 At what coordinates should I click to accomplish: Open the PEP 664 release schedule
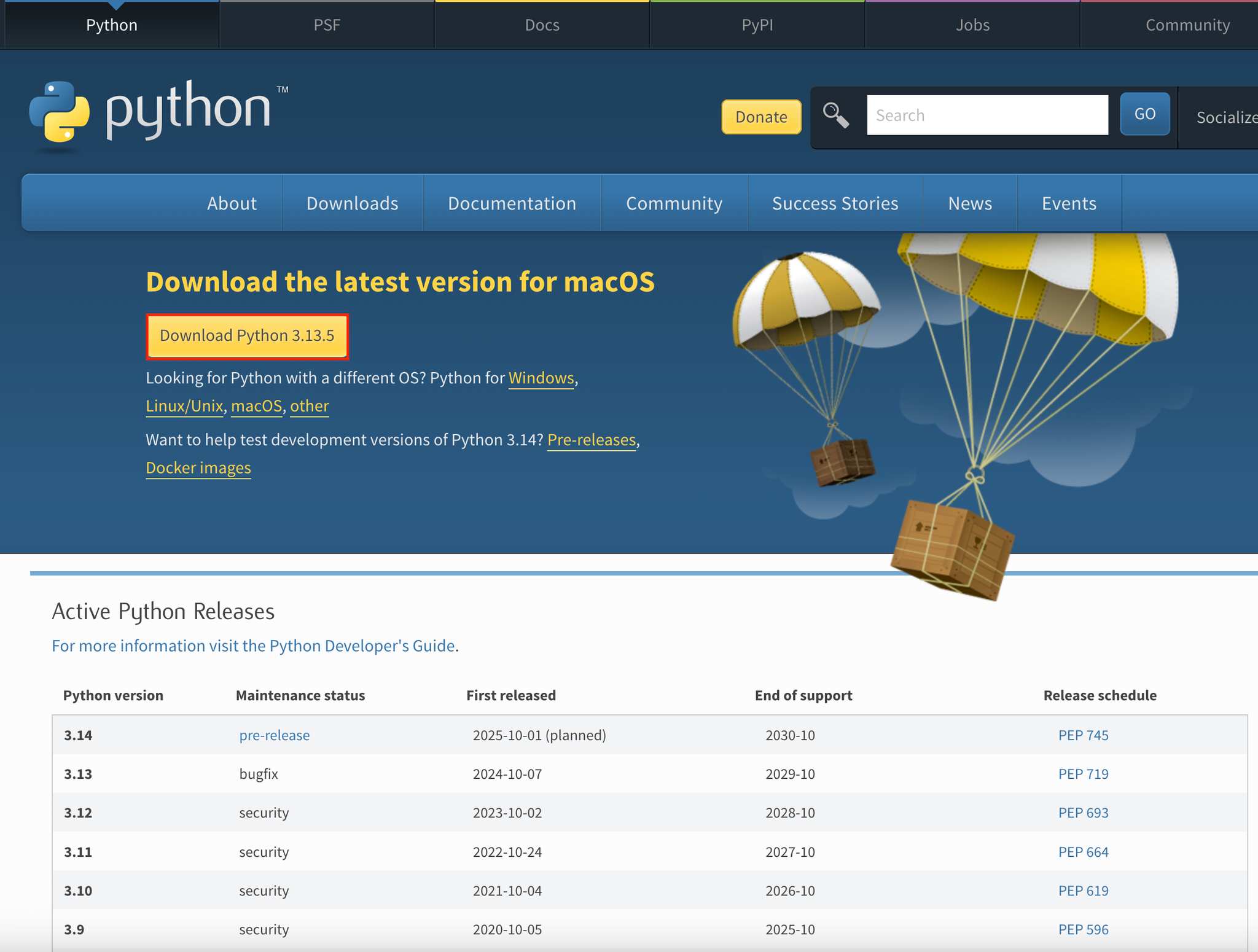(1084, 852)
